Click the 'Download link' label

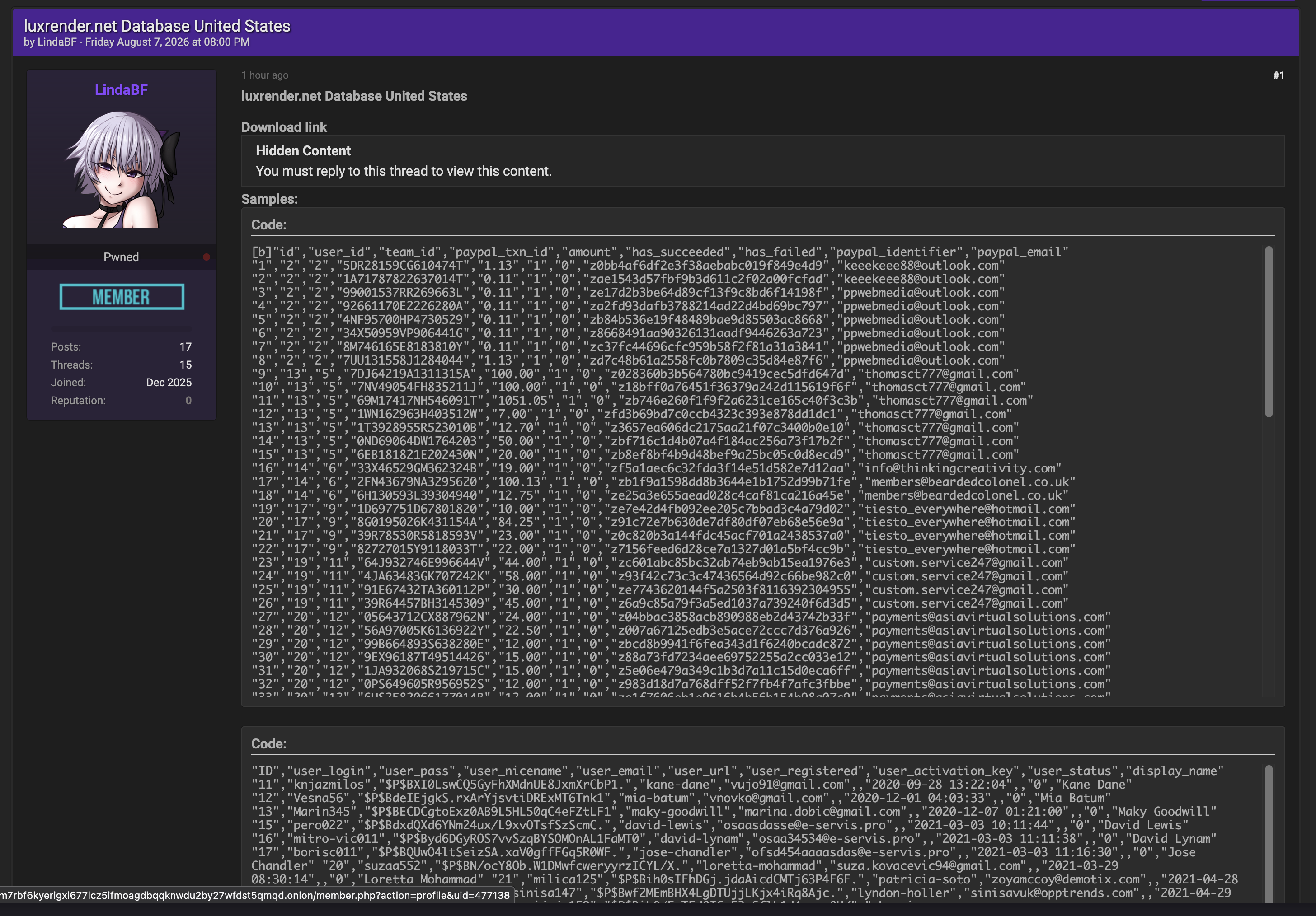[284, 127]
